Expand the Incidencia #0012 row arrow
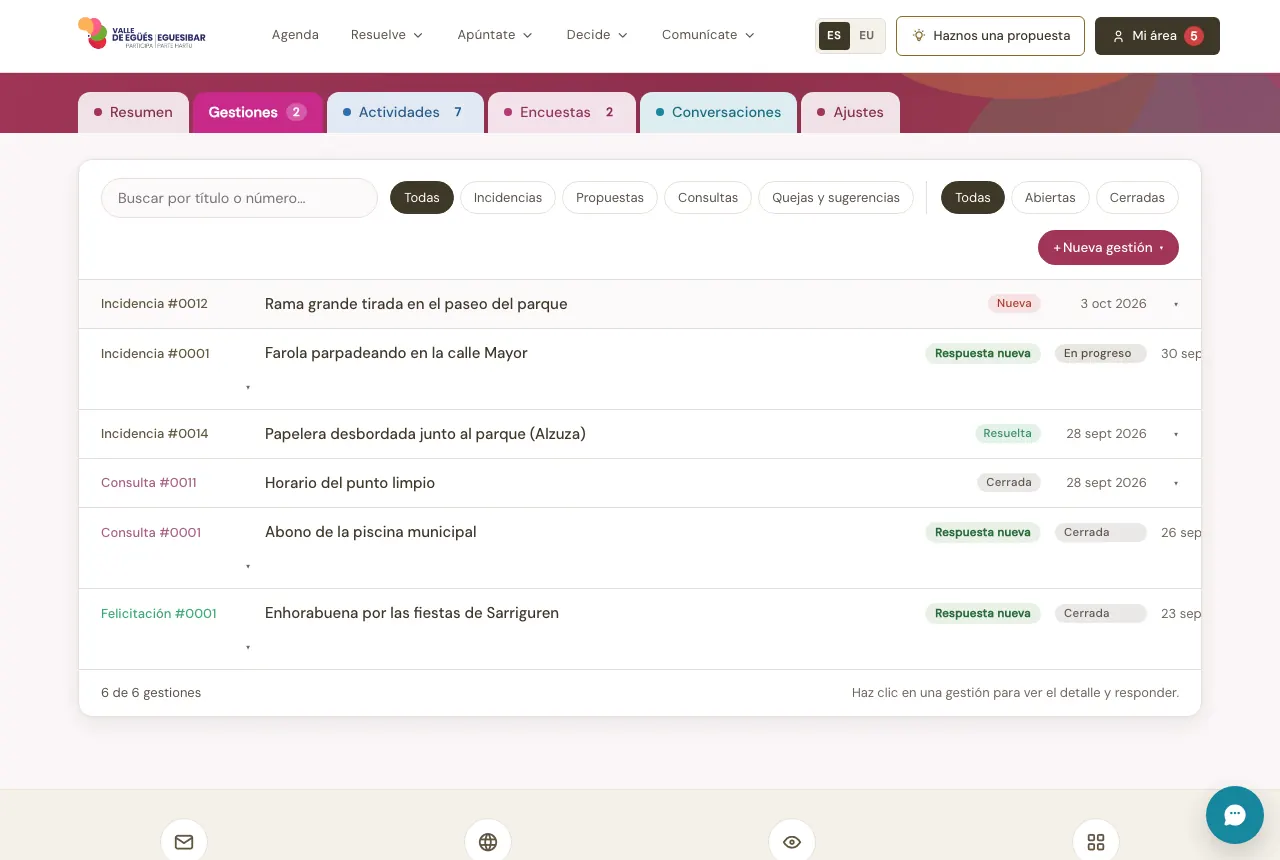 tap(1176, 304)
